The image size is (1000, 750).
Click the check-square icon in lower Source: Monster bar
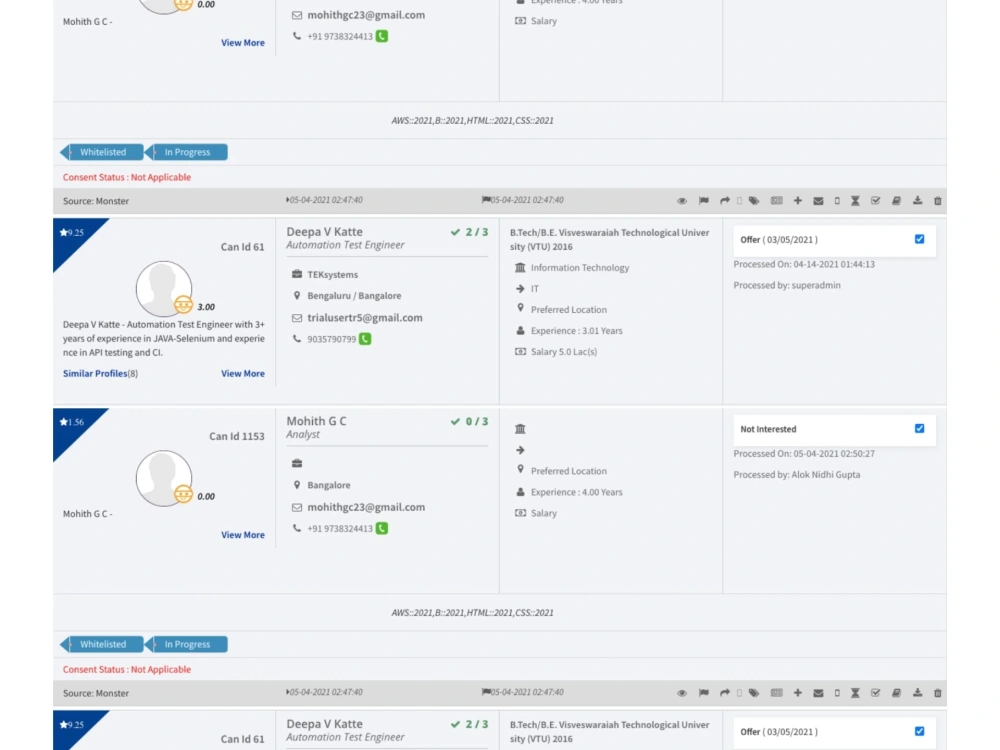[876, 693]
